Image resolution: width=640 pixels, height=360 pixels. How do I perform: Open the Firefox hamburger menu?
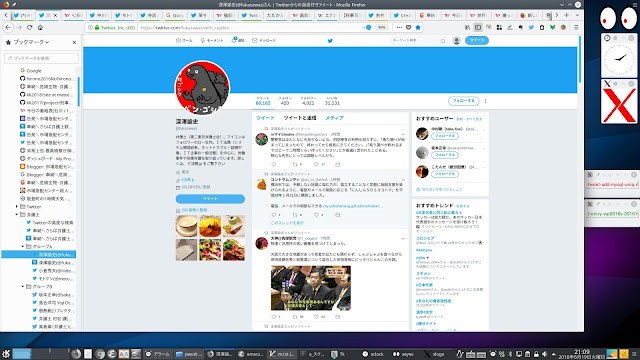[576, 27]
